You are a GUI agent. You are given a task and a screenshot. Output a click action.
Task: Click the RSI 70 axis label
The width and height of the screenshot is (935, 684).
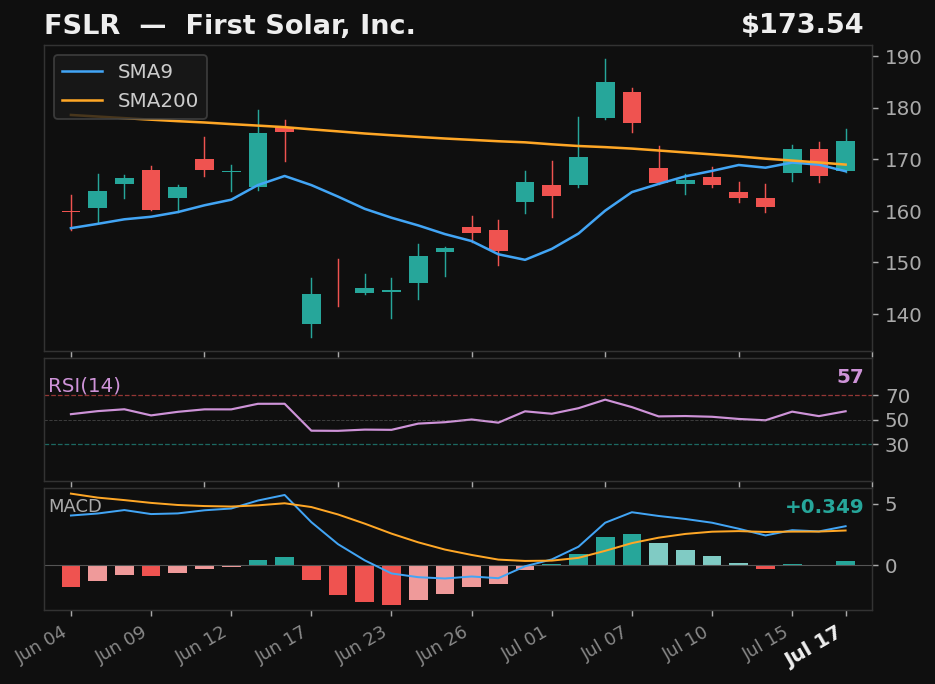point(897,396)
